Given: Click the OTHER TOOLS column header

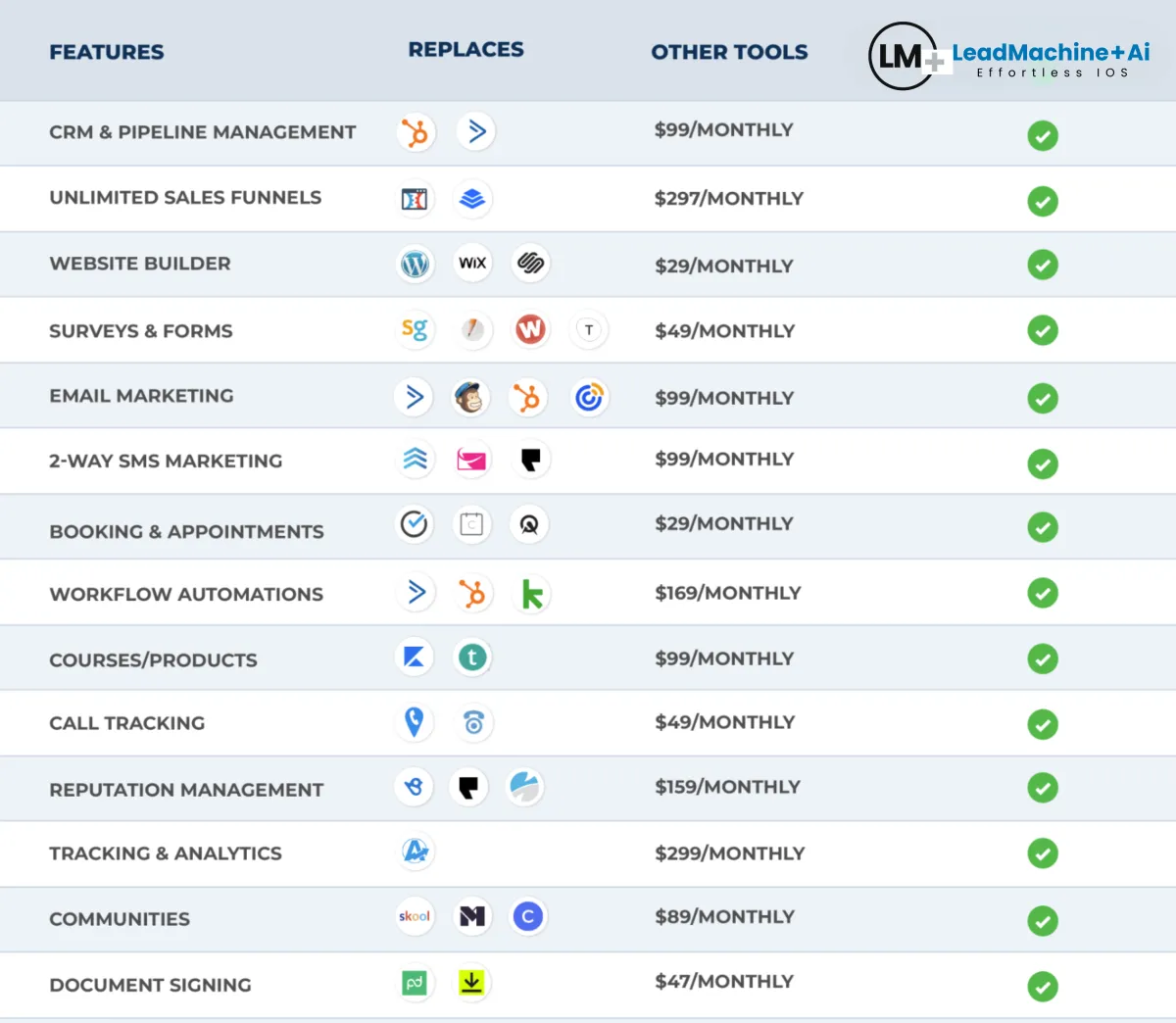Looking at the screenshot, I should click(x=730, y=52).
